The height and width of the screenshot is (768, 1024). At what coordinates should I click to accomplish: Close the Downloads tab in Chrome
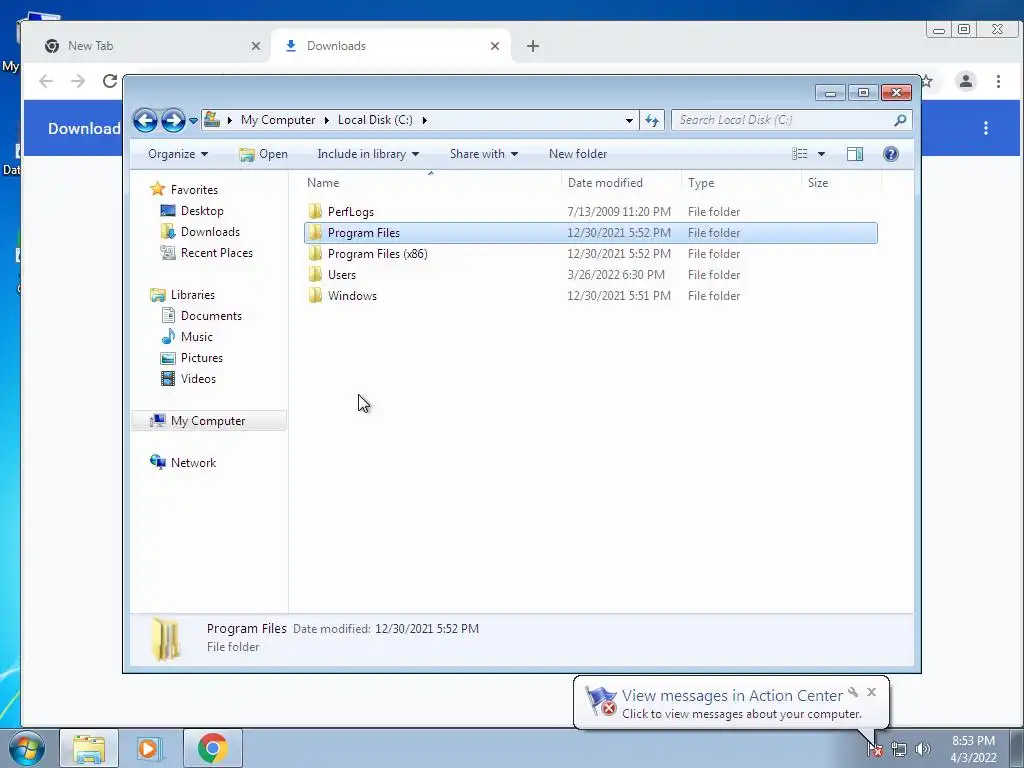(494, 46)
